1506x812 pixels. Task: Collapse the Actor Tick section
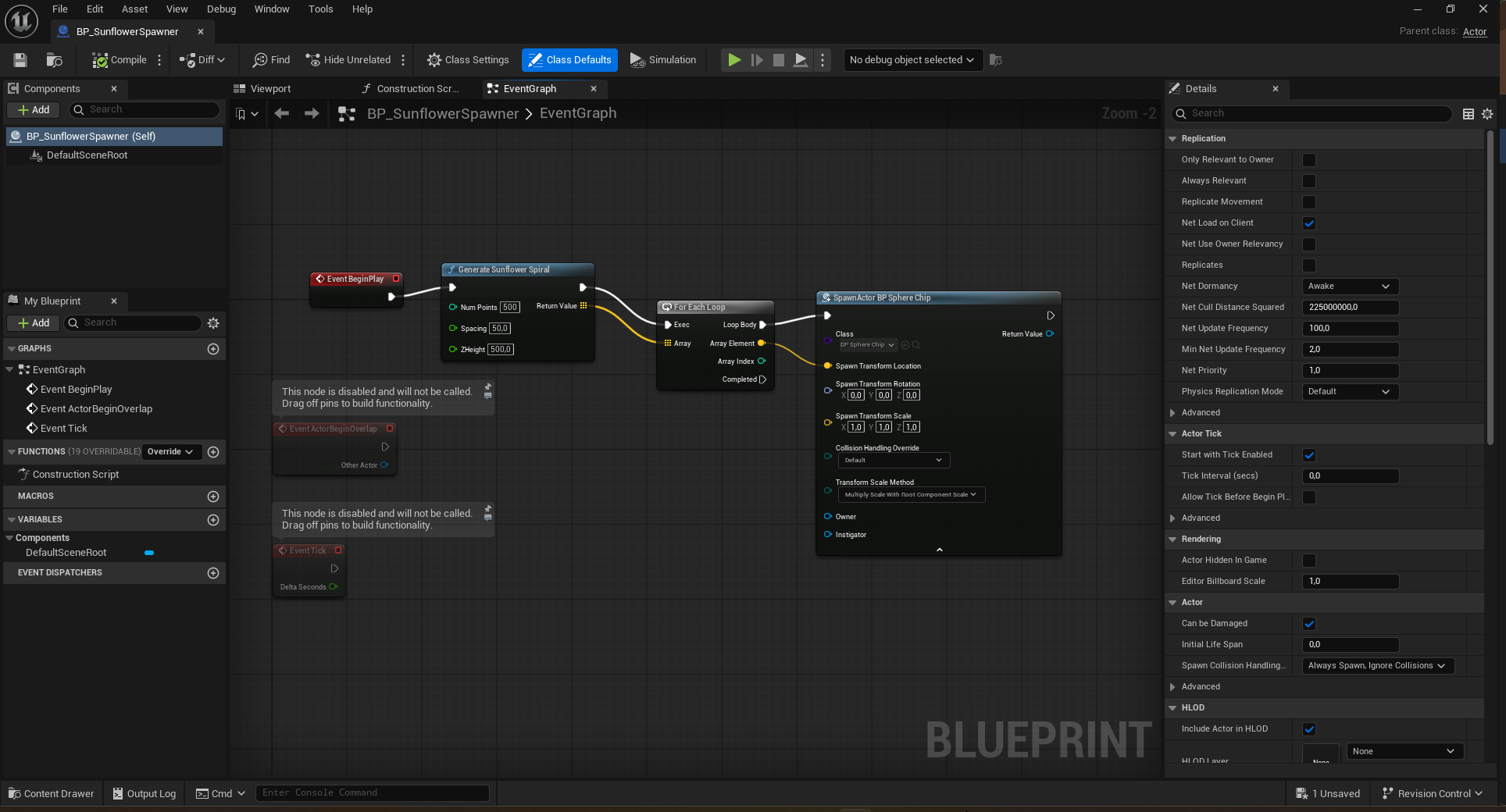[x=1172, y=434]
